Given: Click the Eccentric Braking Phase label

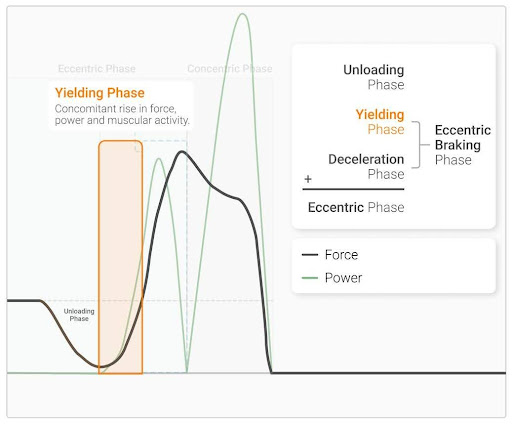Looking at the screenshot, I should pyautogui.click(x=463, y=145).
